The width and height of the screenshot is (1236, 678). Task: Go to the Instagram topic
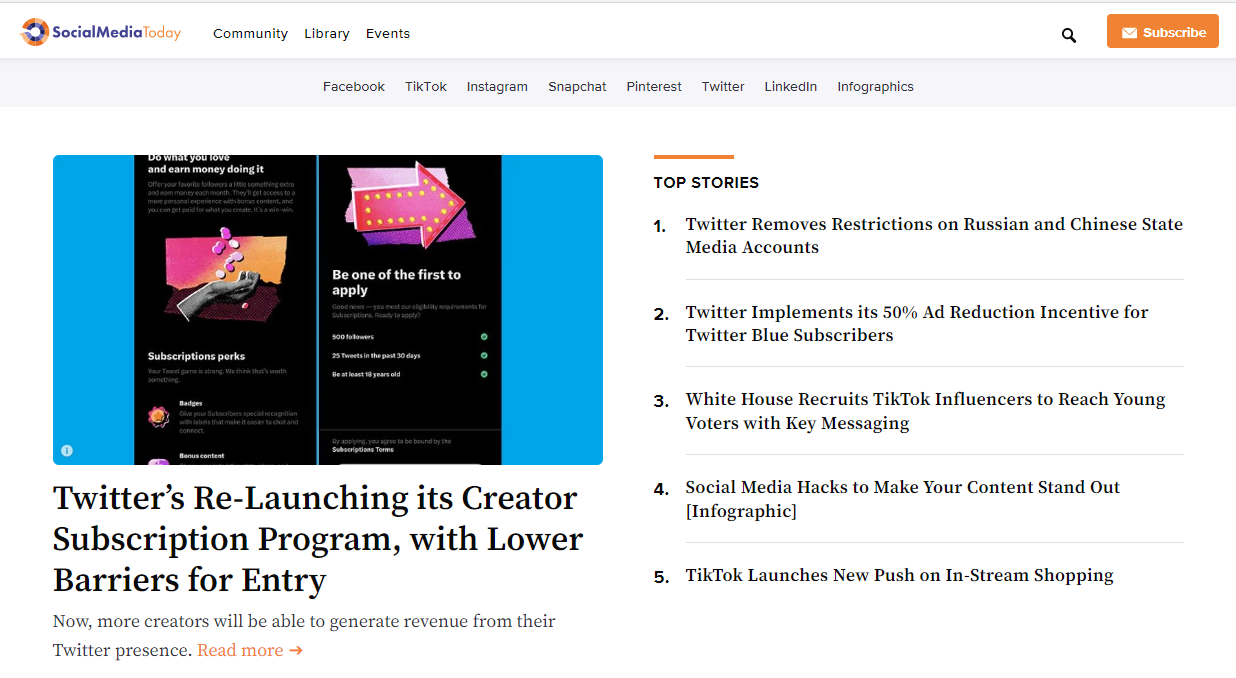click(497, 86)
